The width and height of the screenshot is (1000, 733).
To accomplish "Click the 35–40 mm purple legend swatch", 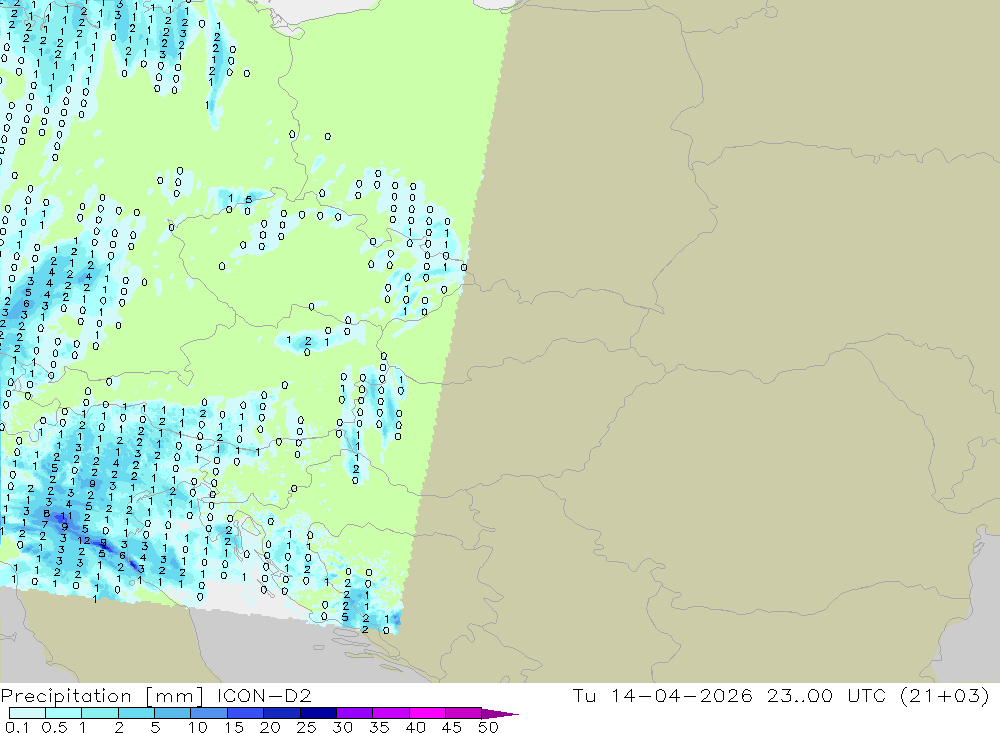I will 391,713.
